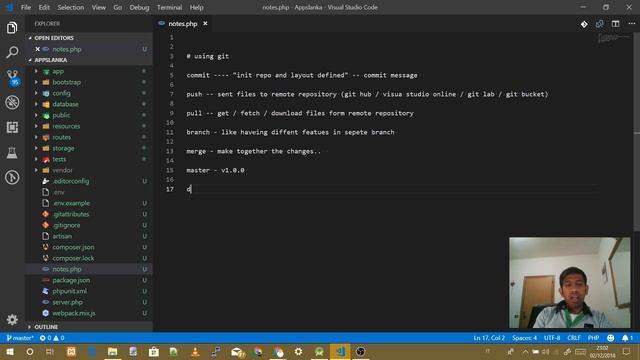640x360 pixels.
Task: Open the Extensions view in activity bar
Action: [12, 127]
